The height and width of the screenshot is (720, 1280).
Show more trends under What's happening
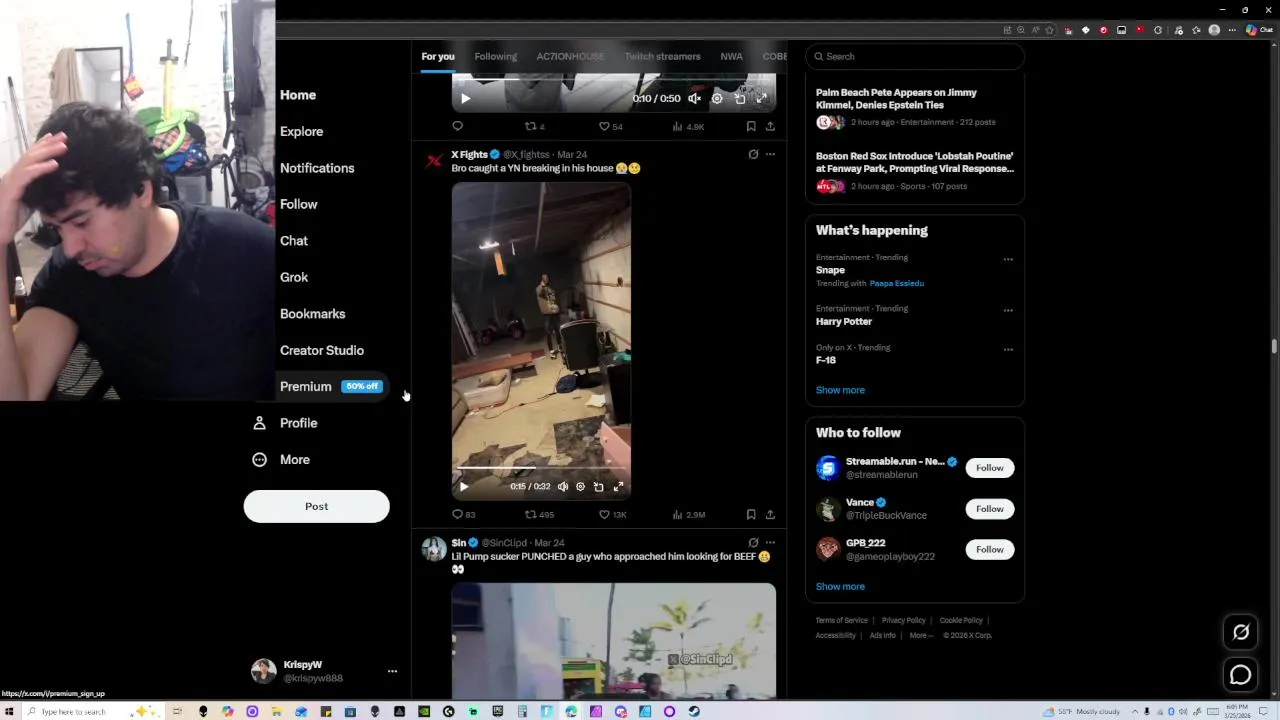840,390
